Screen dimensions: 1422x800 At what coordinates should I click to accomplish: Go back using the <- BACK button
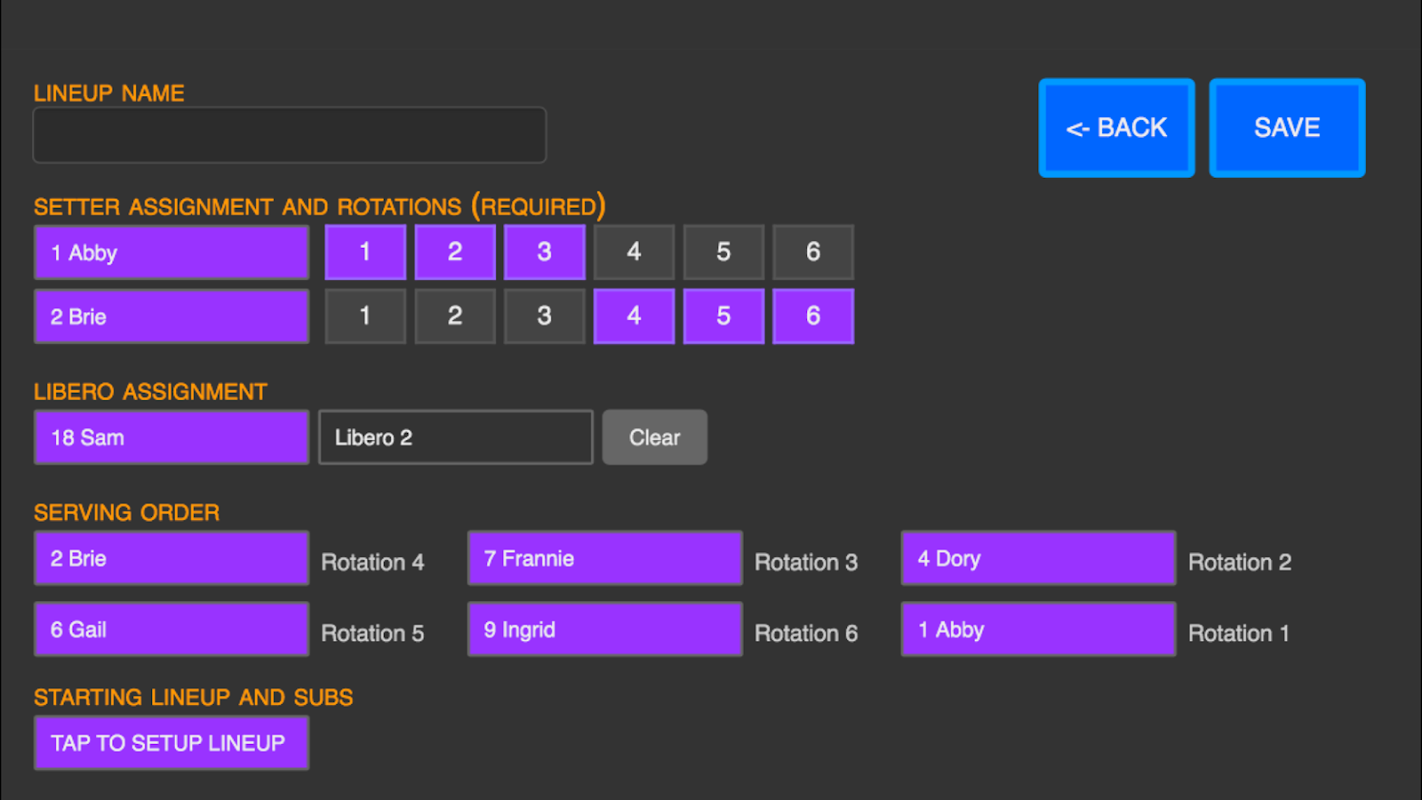(1116, 128)
